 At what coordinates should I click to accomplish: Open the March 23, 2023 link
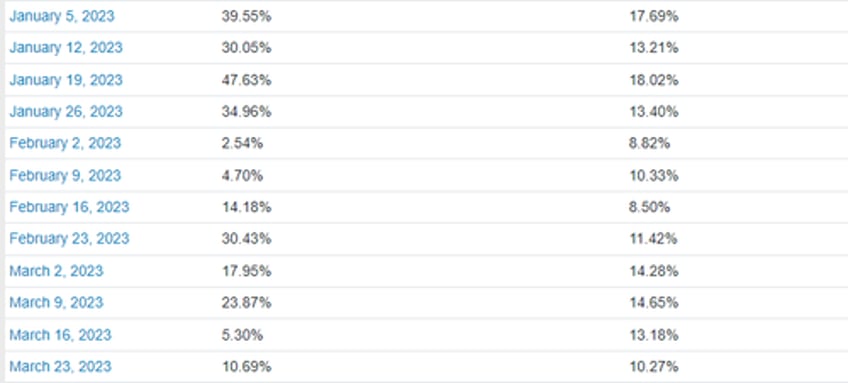click(x=60, y=366)
